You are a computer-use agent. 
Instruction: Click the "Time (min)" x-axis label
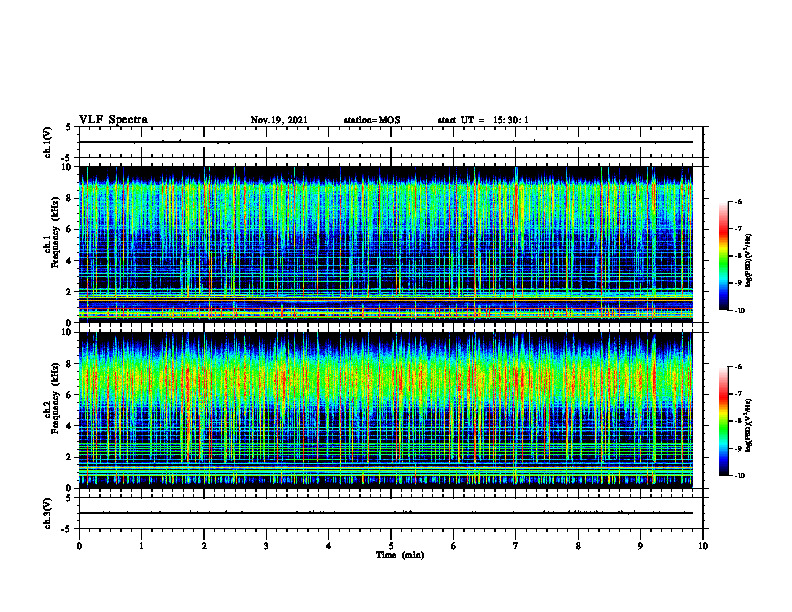click(x=400, y=555)
